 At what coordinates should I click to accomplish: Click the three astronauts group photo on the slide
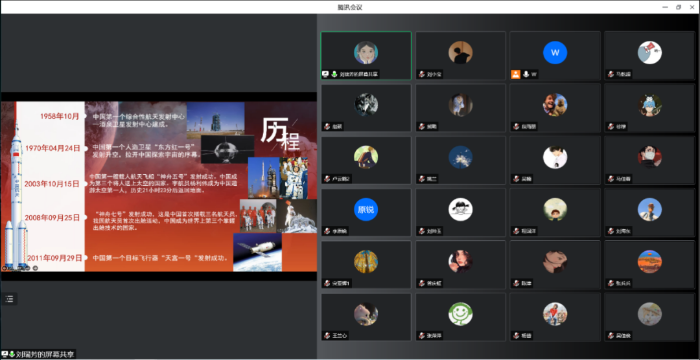coord(258,215)
